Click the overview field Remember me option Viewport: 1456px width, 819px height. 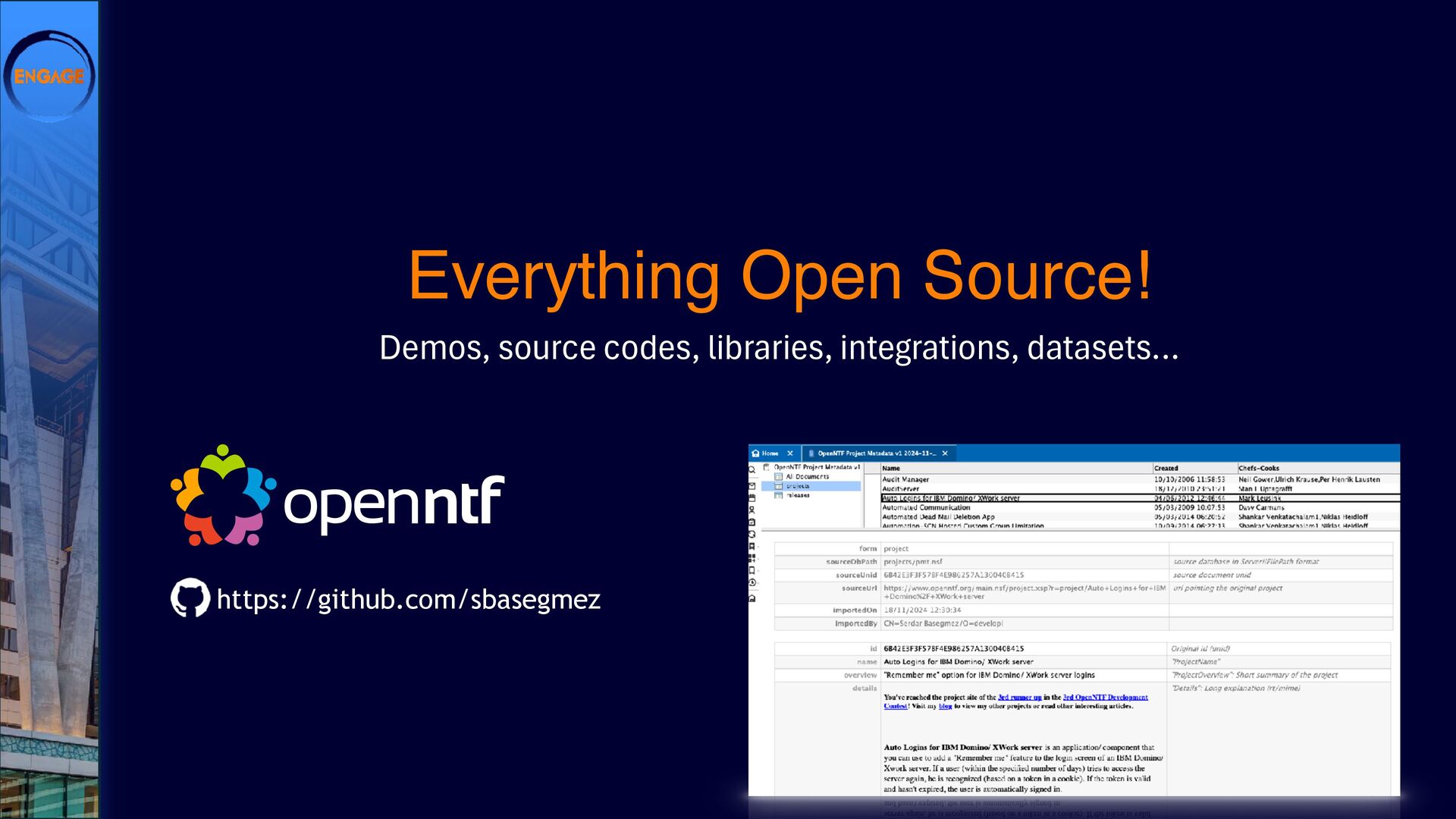coord(989,675)
